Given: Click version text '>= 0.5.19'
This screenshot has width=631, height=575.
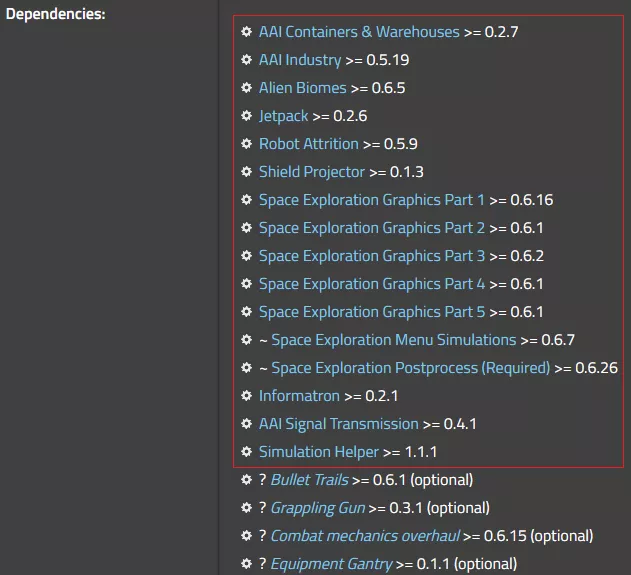Looking at the screenshot, I should 377,60.
